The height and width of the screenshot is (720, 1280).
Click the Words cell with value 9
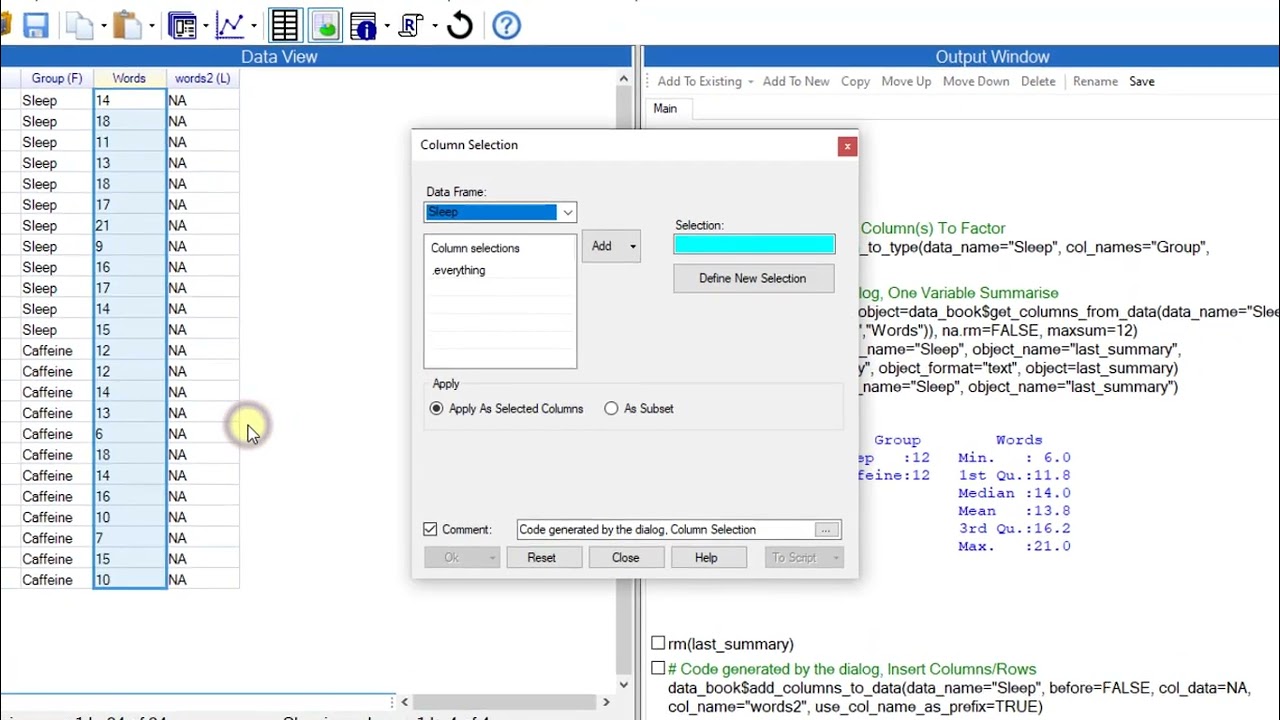pyautogui.click(x=130, y=247)
